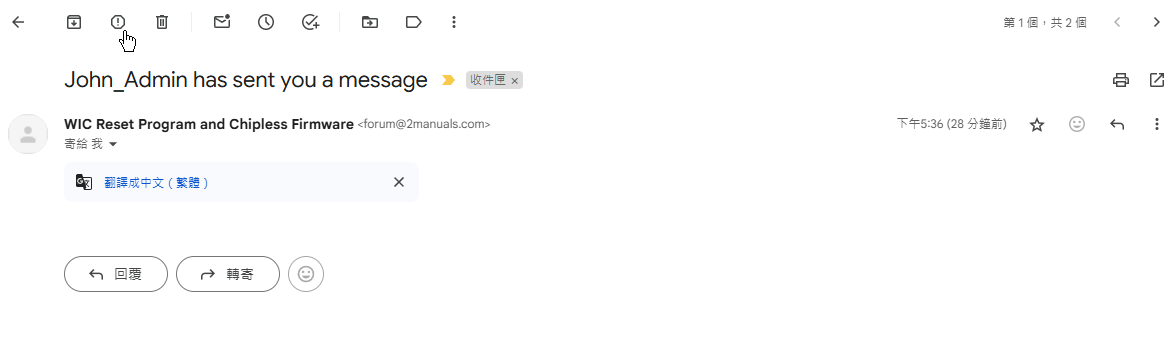Remove the 收件匣 label
Screen dimensions: 1175x360
point(515,81)
